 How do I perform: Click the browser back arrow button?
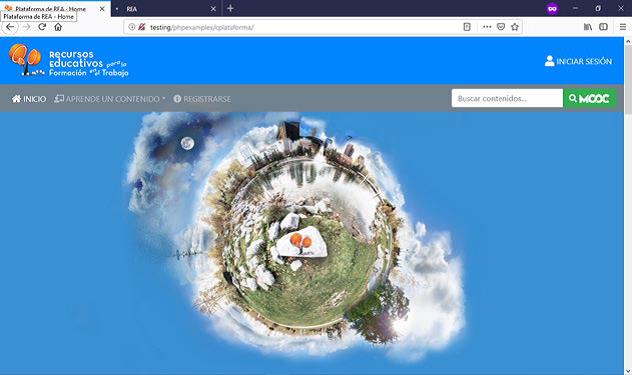10,27
